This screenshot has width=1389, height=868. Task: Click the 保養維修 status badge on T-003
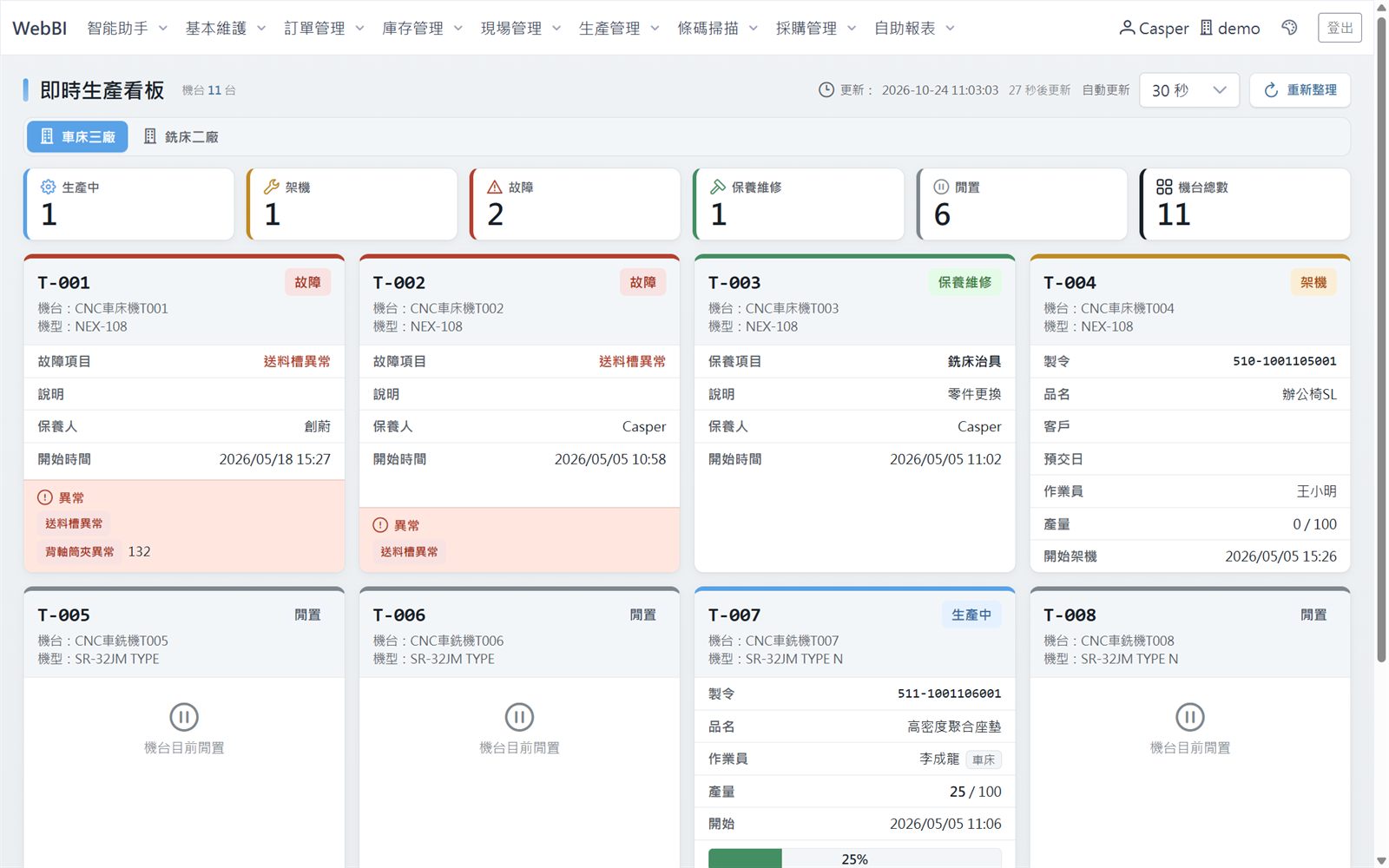[964, 282]
